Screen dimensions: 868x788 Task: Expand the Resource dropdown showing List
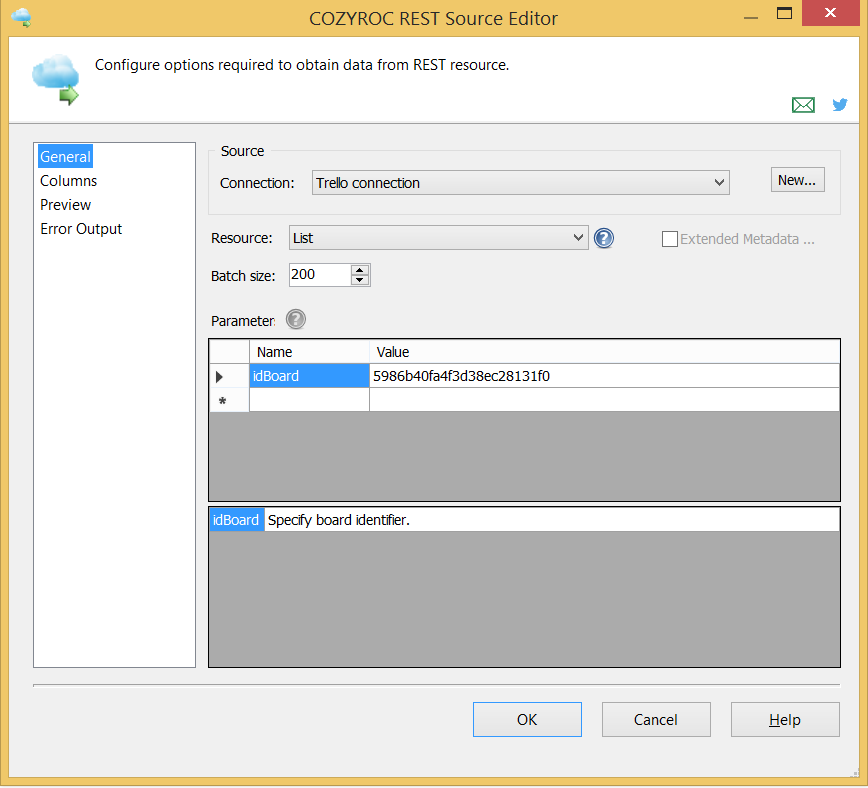click(438, 238)
